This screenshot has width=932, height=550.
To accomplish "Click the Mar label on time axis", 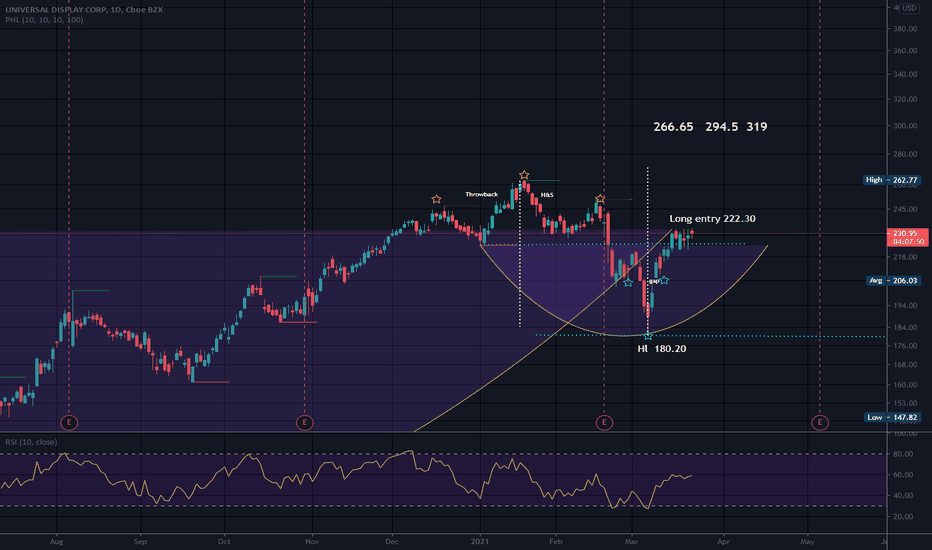I will [x=631, y=542].
